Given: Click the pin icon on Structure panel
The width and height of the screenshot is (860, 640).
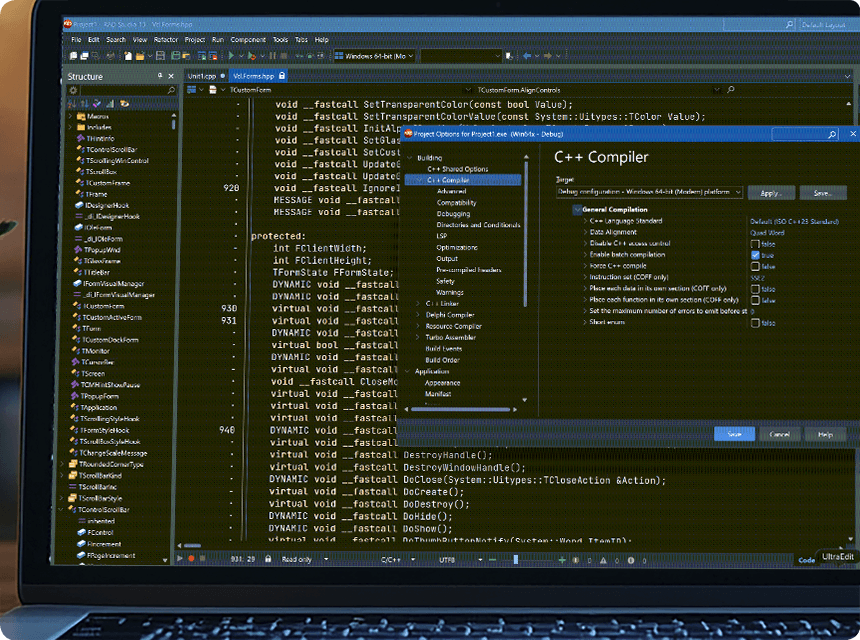Looking at the screenshot, I should tap(160, 76).
